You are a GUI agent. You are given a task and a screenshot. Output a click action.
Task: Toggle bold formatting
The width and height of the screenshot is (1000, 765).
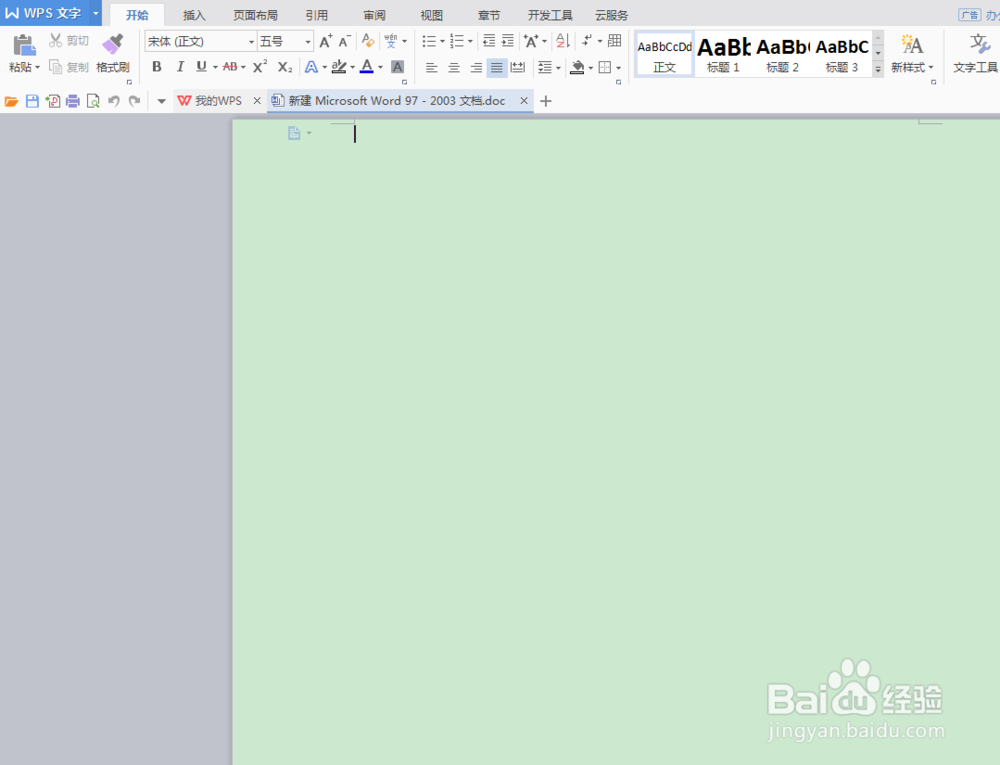[157, 67]
